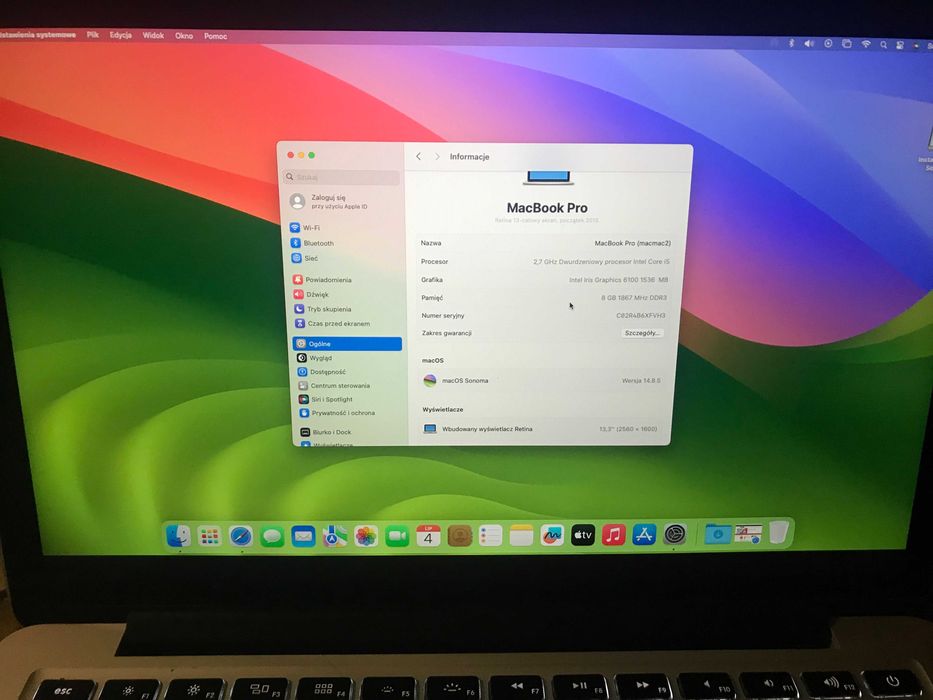Click the settings search field
933x700 pixels.
342,177
